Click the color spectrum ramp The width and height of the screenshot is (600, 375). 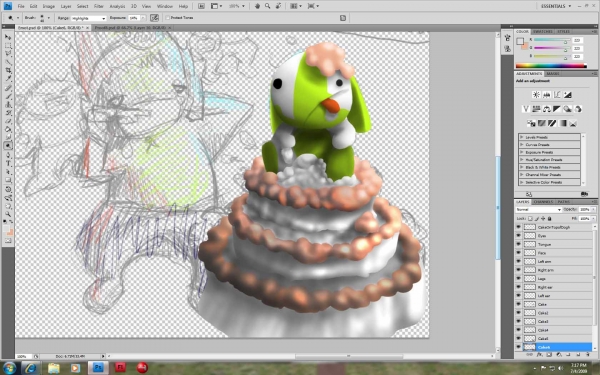(x=551, y=66)
